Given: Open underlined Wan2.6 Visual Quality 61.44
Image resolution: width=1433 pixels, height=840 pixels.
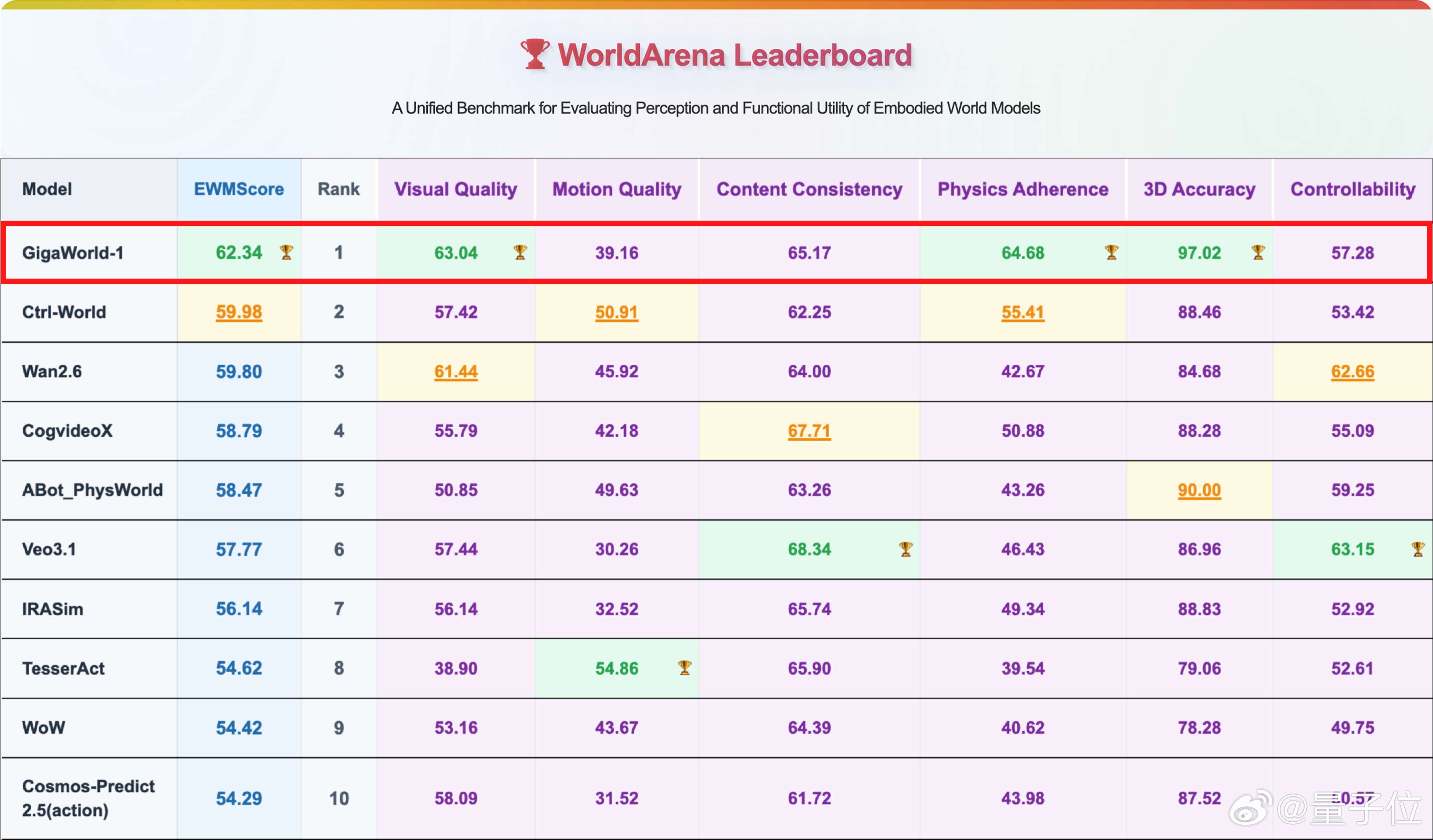Looking at the screenshot, I should 456,371.
